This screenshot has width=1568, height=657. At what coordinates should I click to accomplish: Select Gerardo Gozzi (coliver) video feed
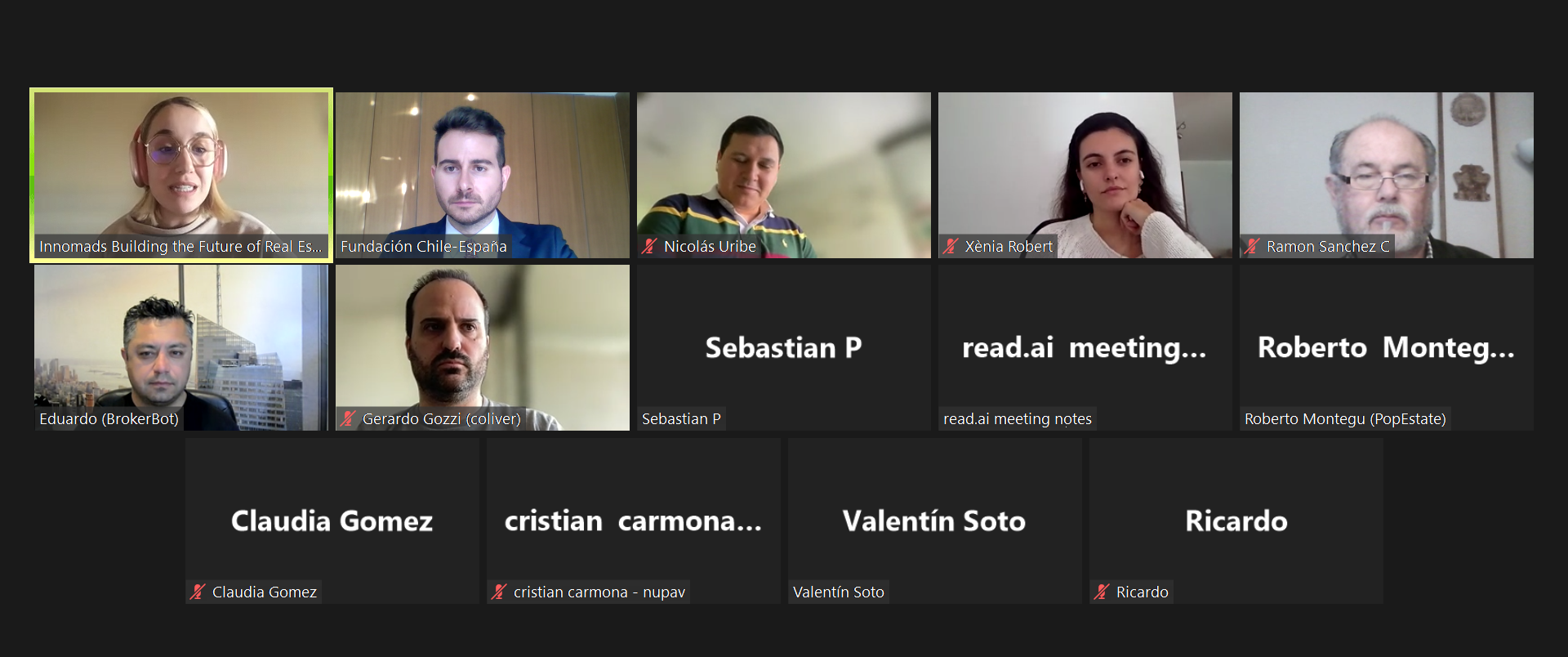tap(483, 347)
